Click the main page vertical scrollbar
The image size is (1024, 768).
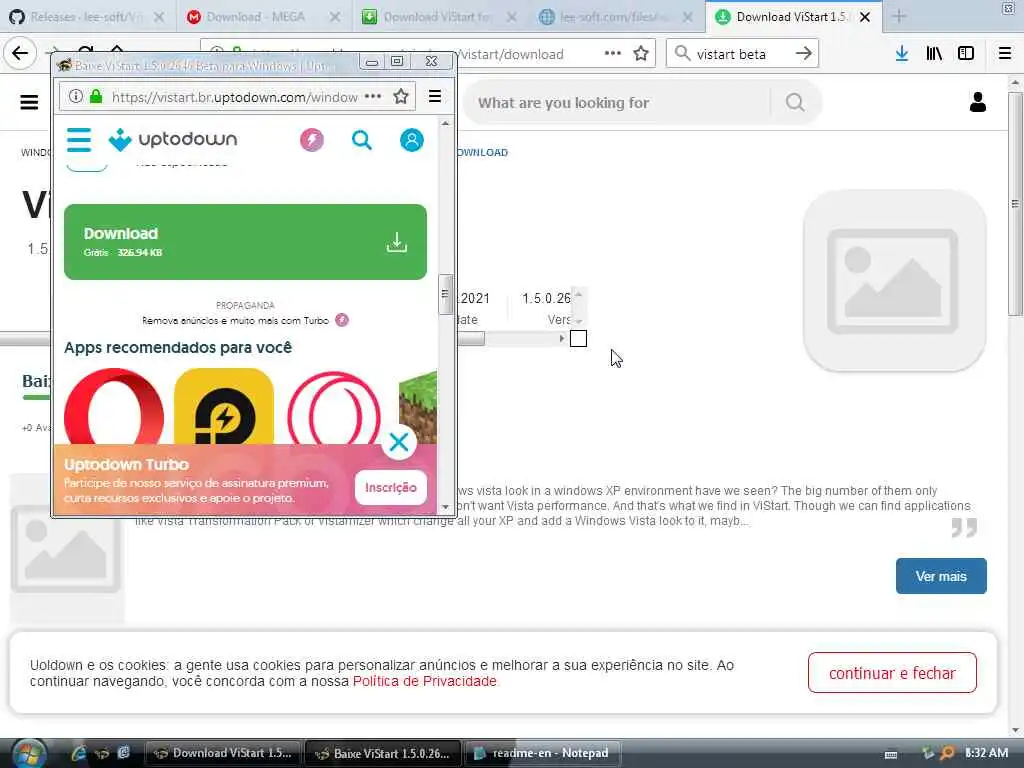pos(1015,202)
